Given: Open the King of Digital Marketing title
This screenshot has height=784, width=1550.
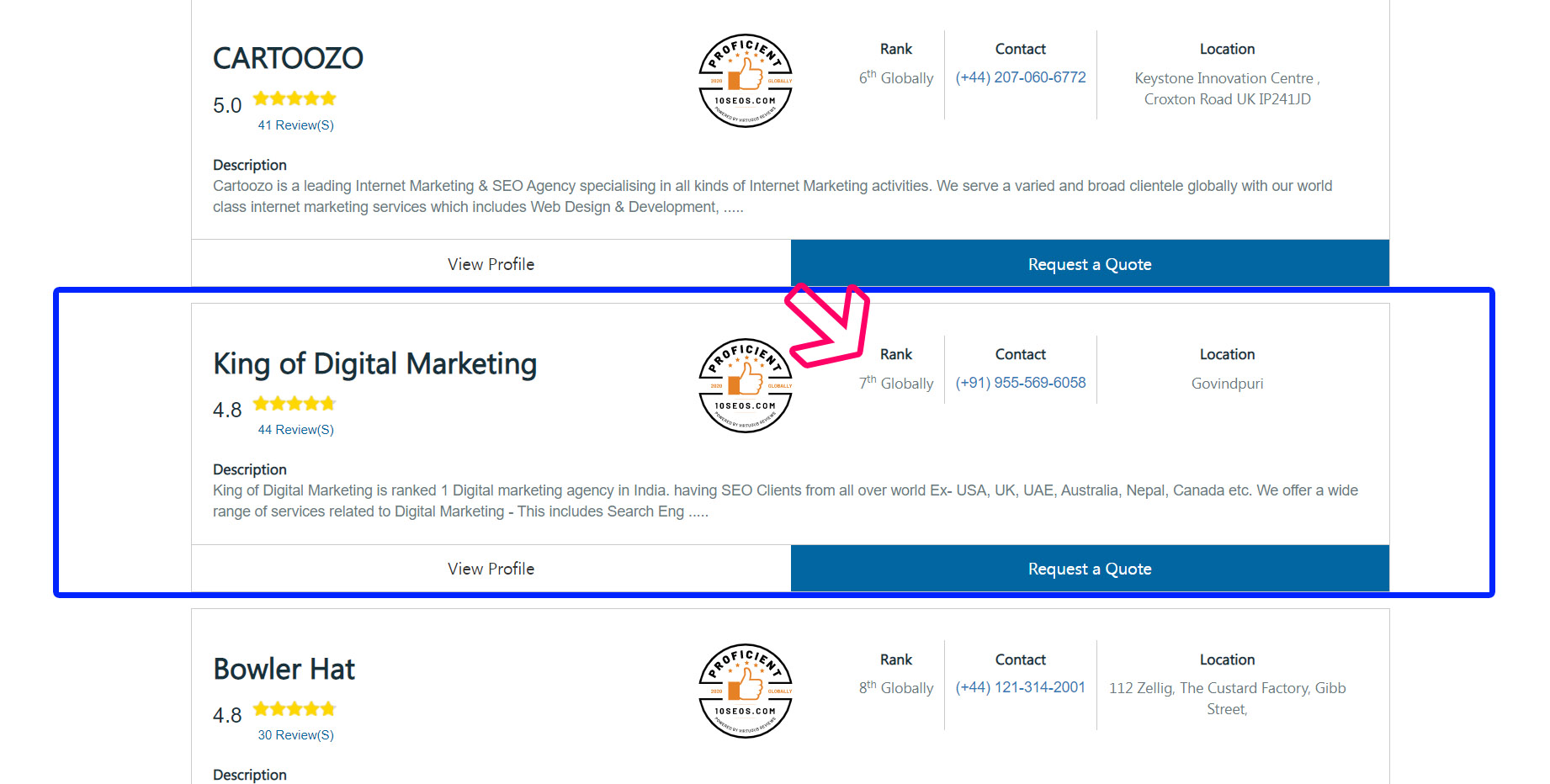Looking at the screenshot, I should (374, 364).
